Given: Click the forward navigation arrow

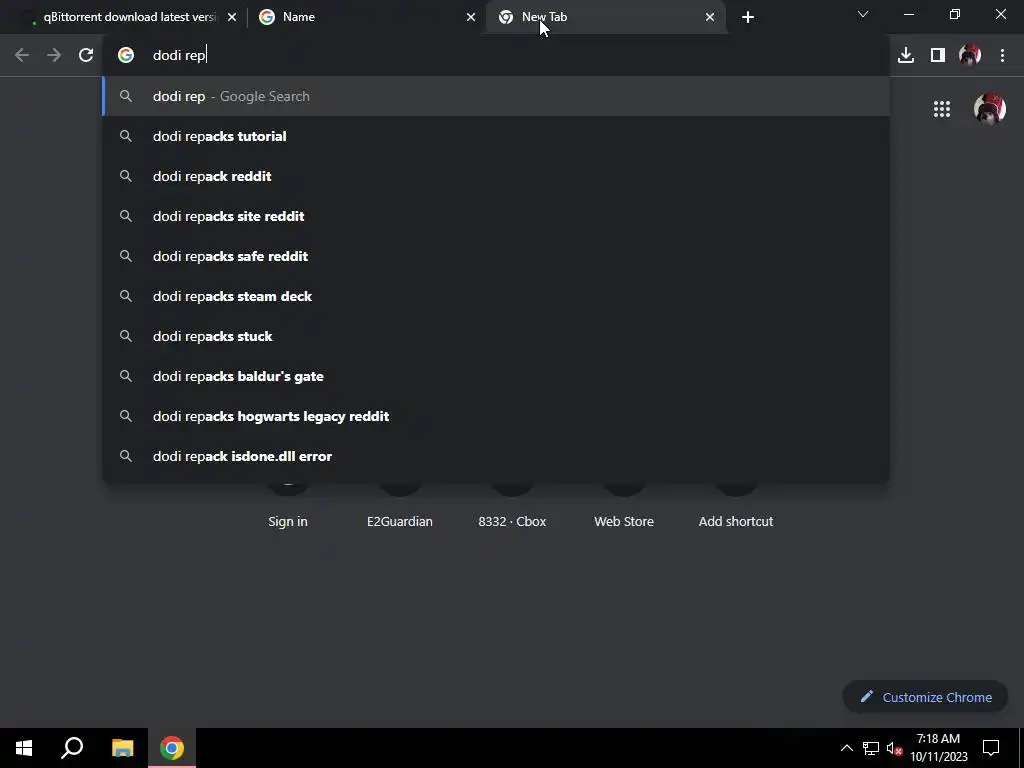Looking at the screenshot, I should coord(54,55).
